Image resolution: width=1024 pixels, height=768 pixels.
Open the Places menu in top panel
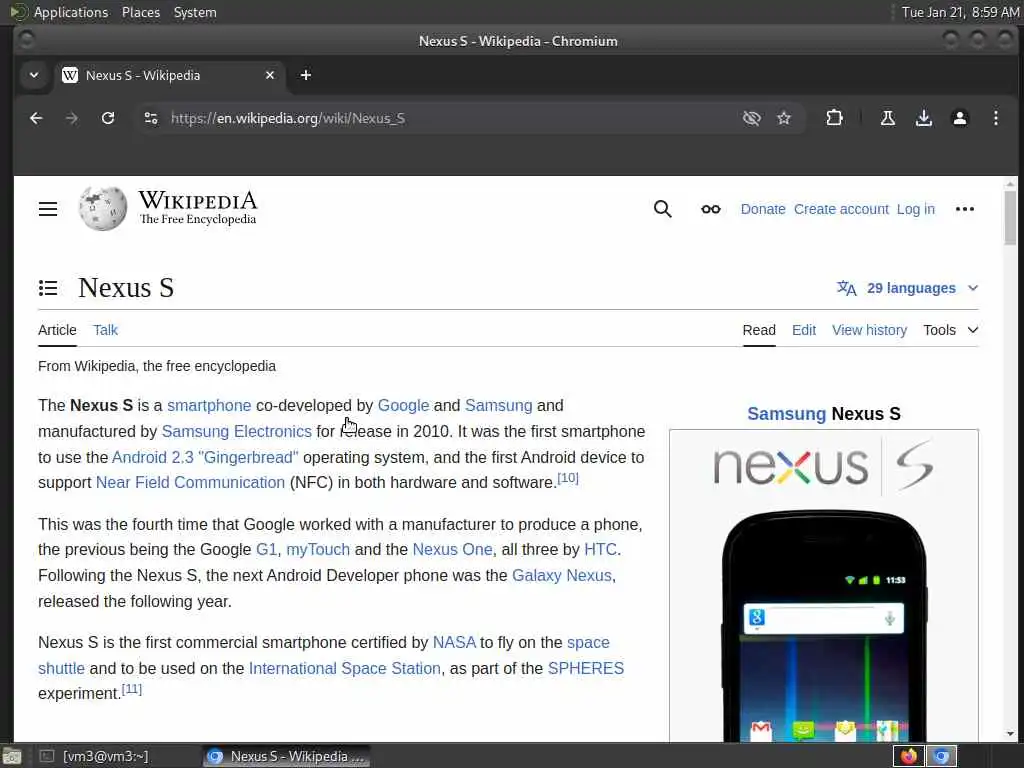(140, 12)
